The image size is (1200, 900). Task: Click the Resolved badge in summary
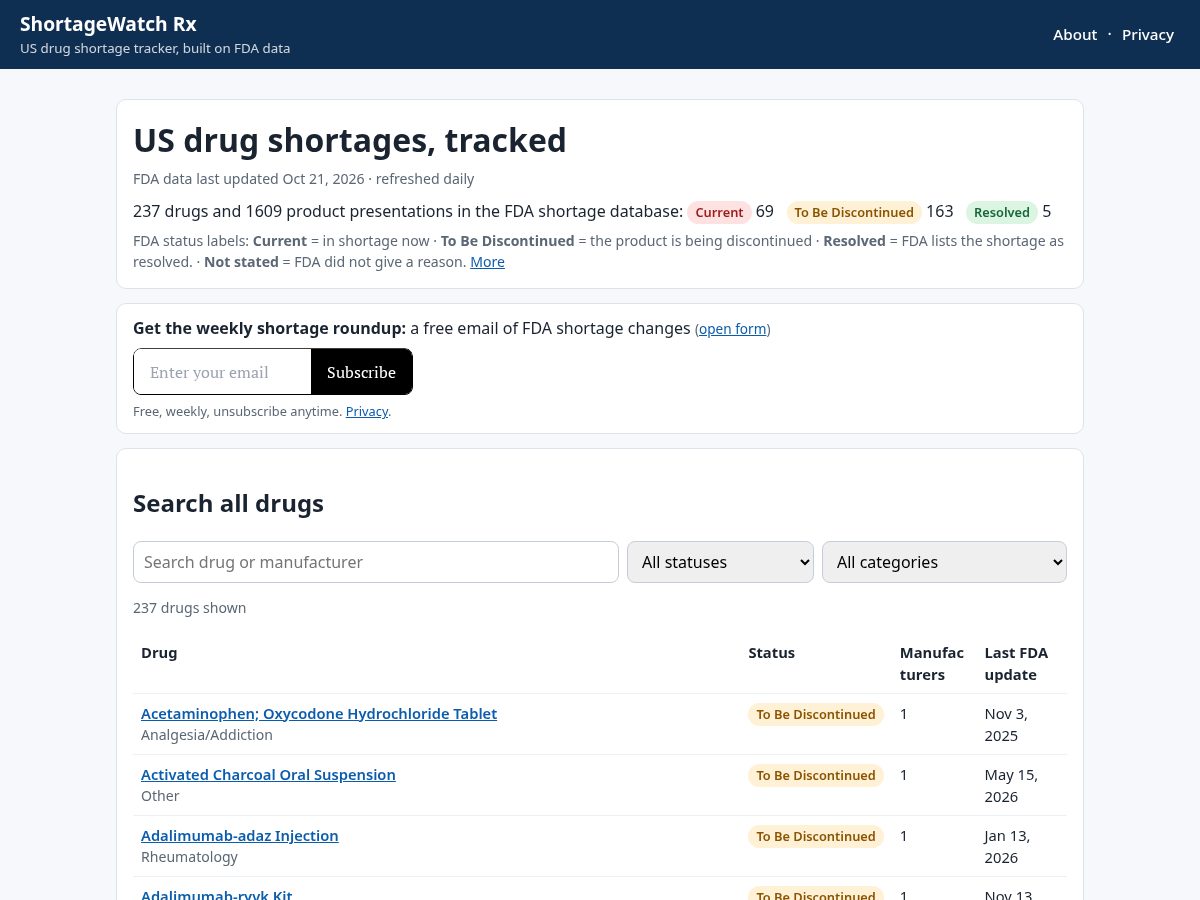(x=1001, y=212)
